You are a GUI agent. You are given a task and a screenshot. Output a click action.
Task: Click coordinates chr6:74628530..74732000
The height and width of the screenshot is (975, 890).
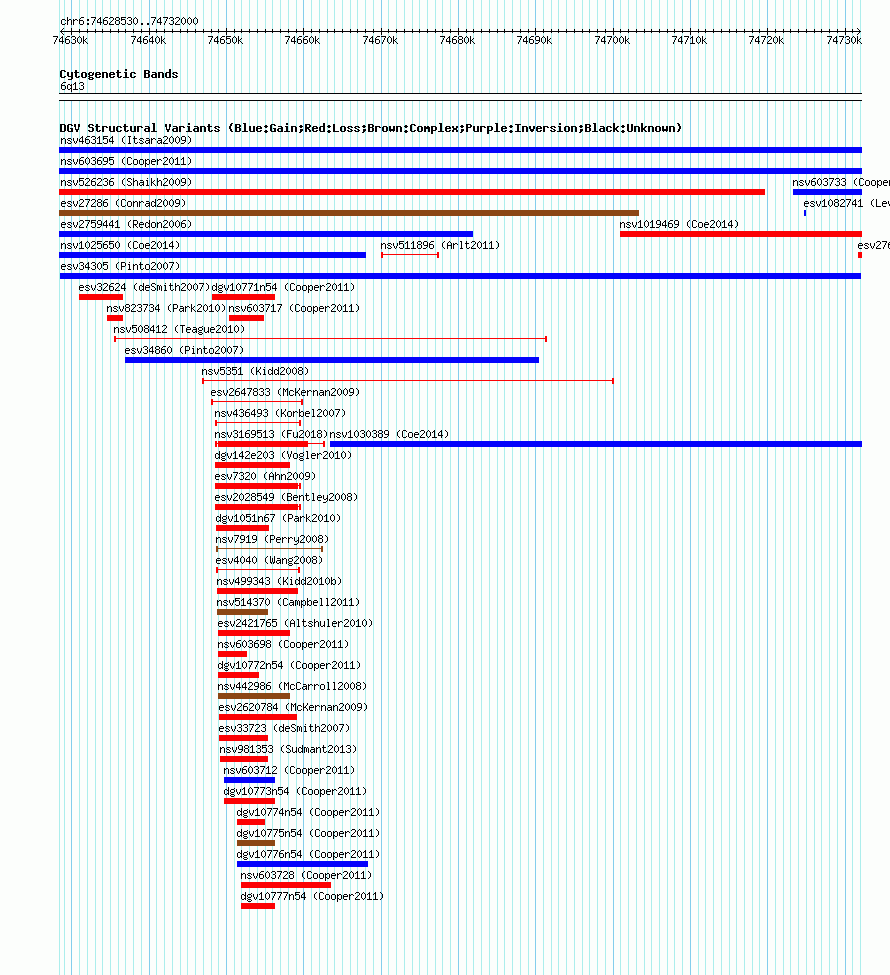129,21
